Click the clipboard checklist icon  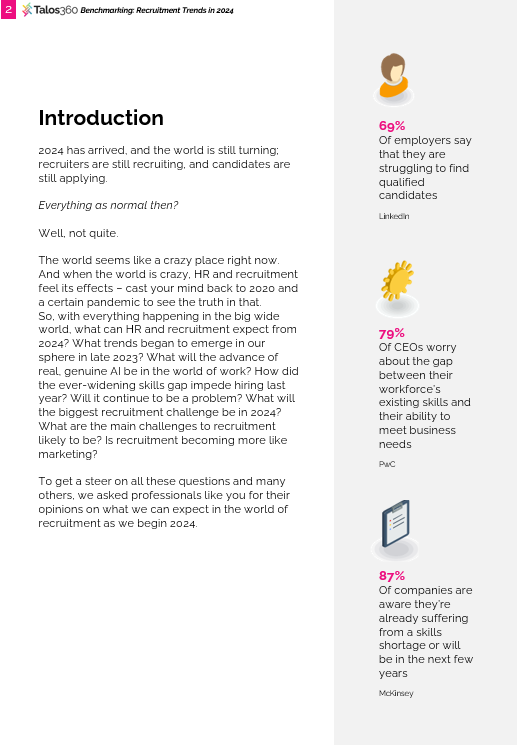(395, 529)
